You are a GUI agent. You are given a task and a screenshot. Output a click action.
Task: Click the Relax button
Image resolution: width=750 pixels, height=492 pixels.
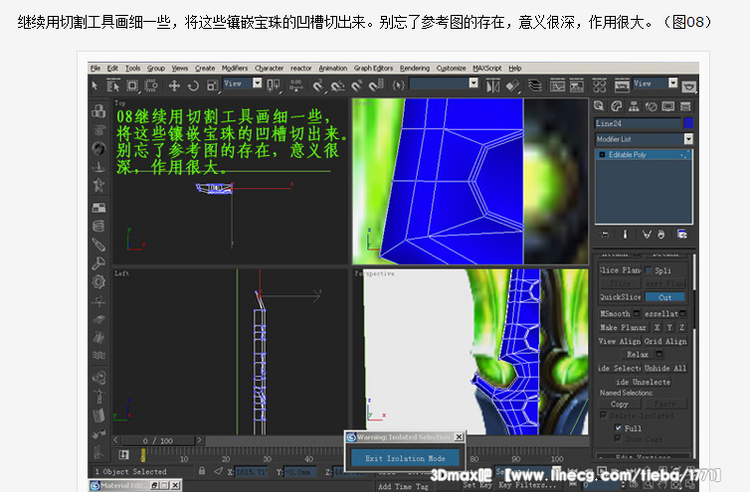pos(637,354)
